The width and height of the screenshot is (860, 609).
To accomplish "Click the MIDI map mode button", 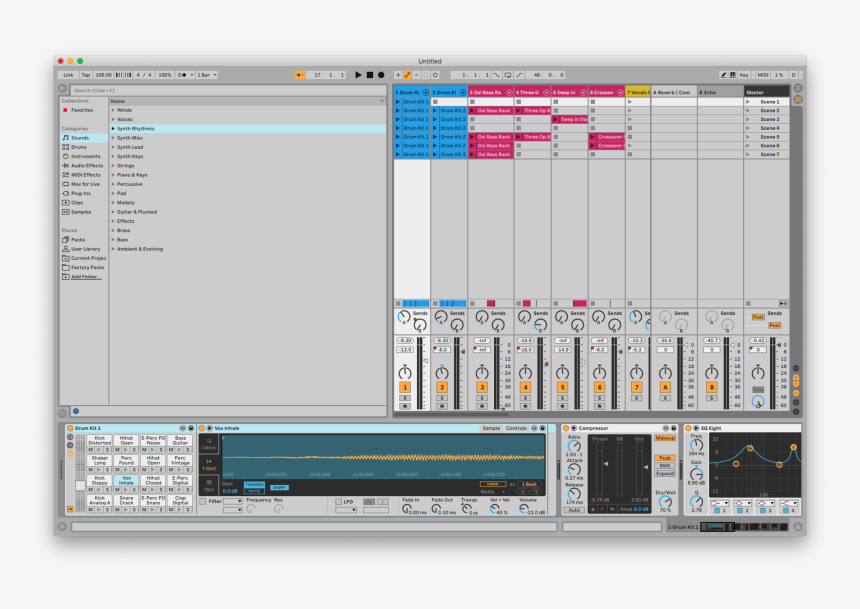I will coord(762,75).
